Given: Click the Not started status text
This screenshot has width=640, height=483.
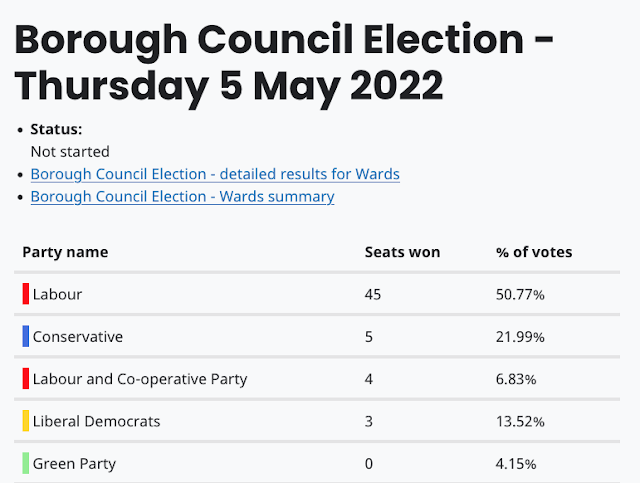Looking at the screenshot, I should [x=70, y=151].
